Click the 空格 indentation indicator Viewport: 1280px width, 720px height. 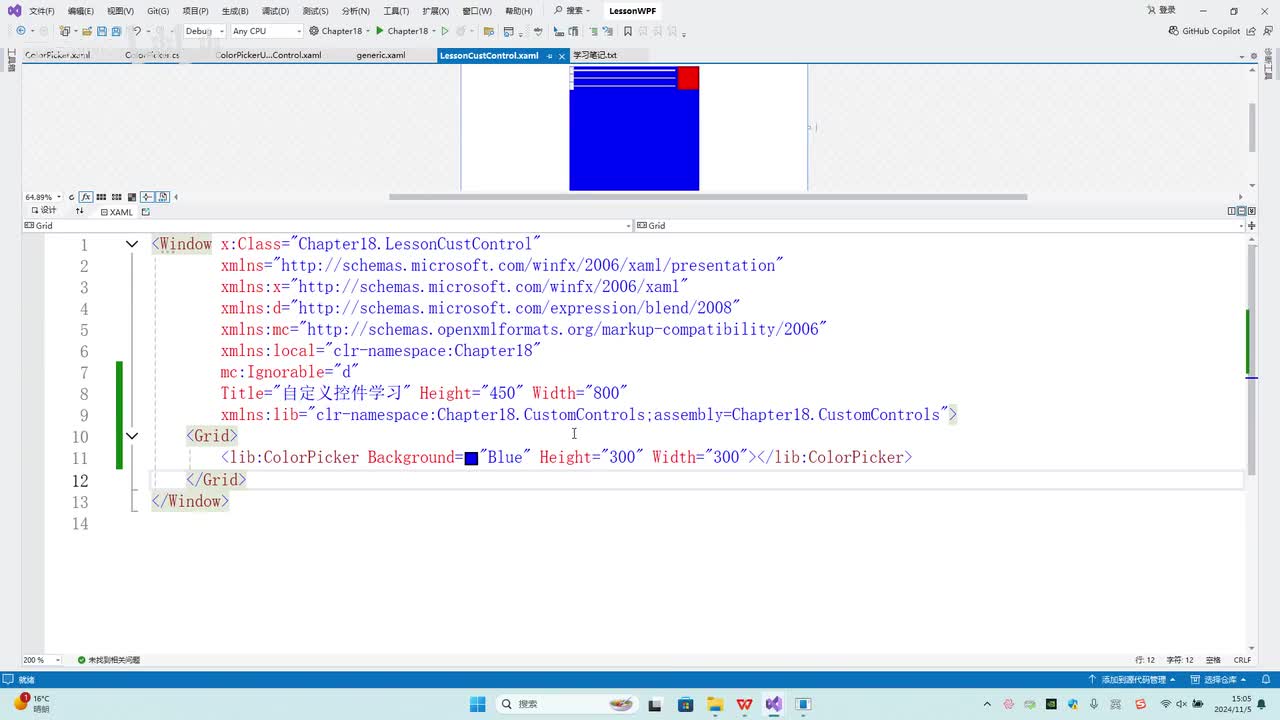point(1213,660)
